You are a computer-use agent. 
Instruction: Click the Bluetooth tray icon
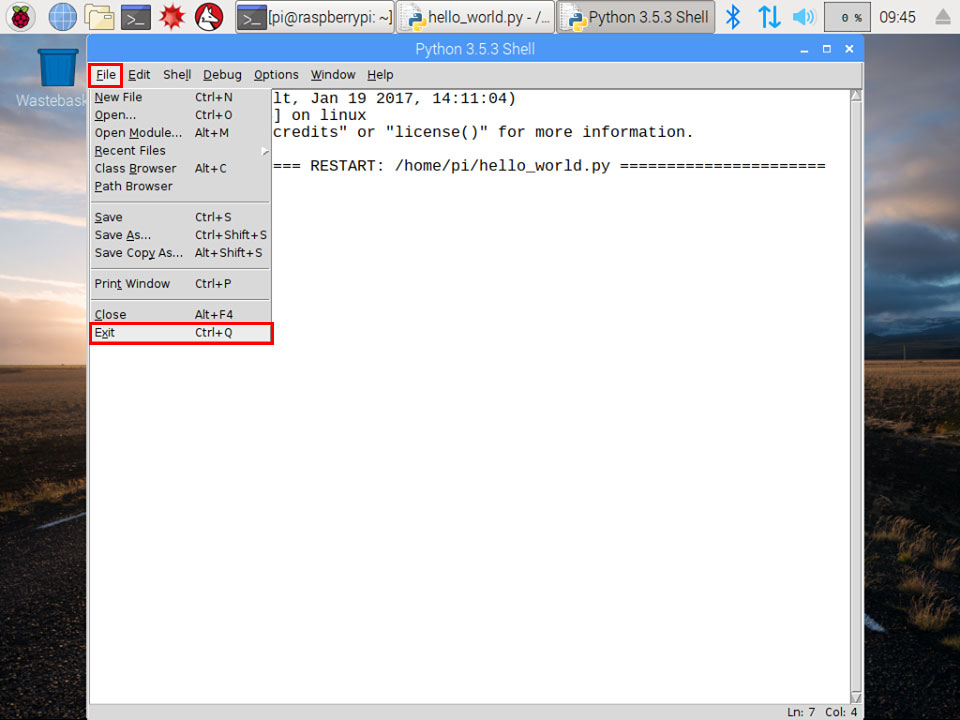732,17
